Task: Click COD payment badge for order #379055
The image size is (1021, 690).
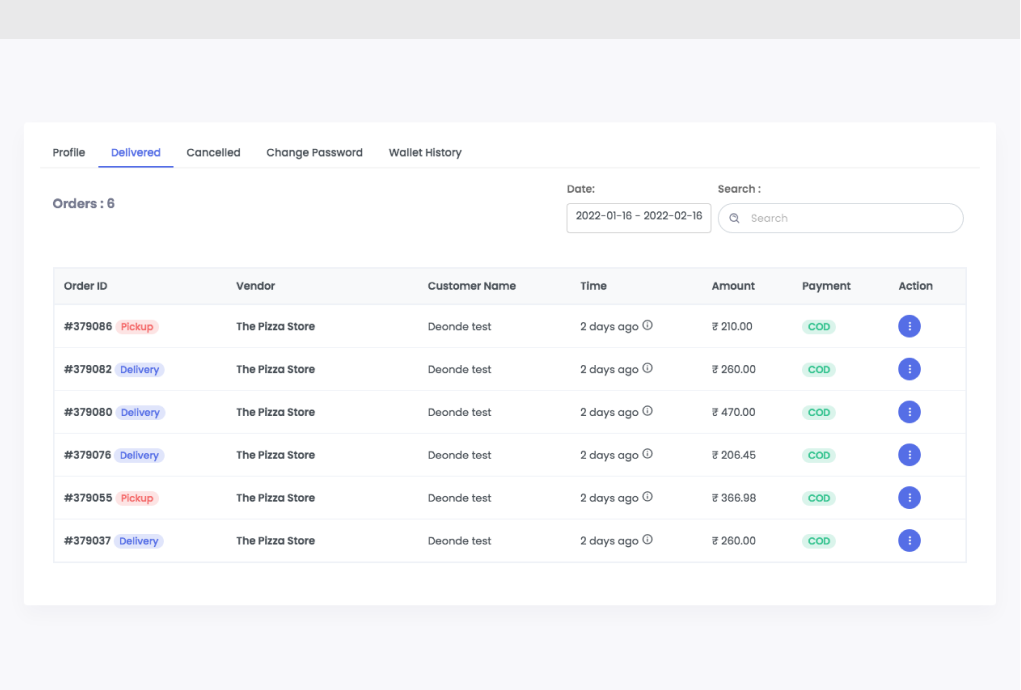Action: (818, 499)
